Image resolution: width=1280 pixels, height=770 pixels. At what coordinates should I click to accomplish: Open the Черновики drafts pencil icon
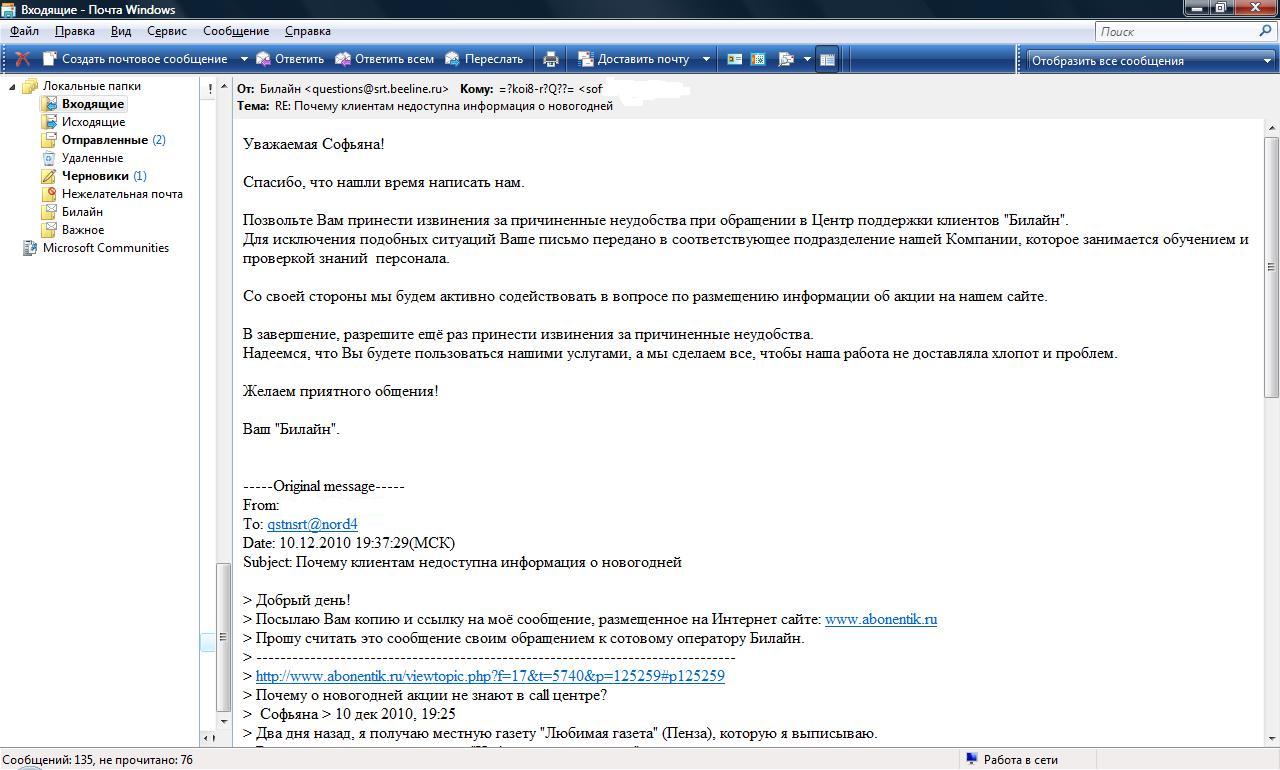(49, 176)
